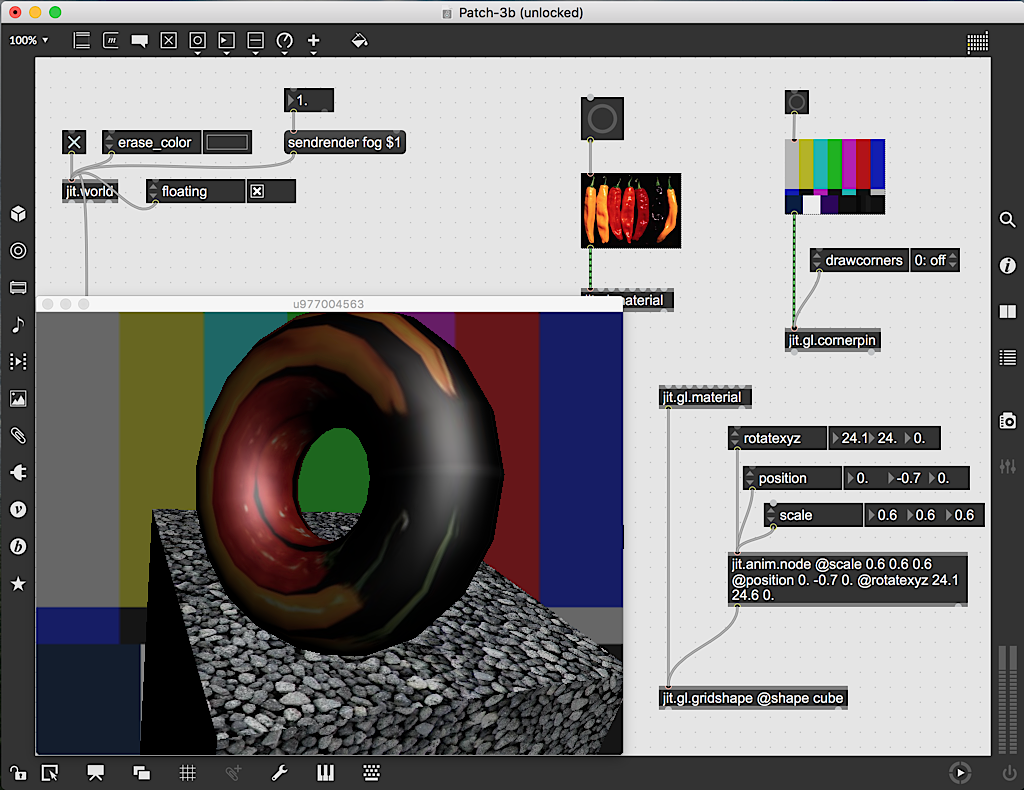Open the Max target icon in left sidebar
This screenshot has height=790, width=1024.
18,251
